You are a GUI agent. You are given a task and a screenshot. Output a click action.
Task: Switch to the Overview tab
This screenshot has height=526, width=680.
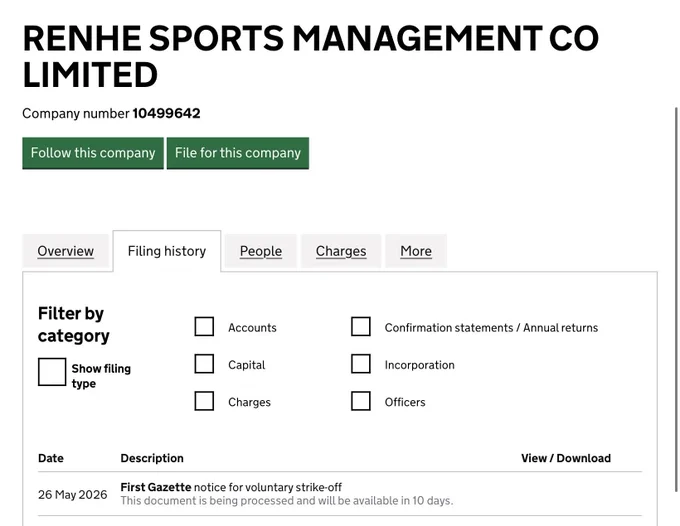pos(65,251)
